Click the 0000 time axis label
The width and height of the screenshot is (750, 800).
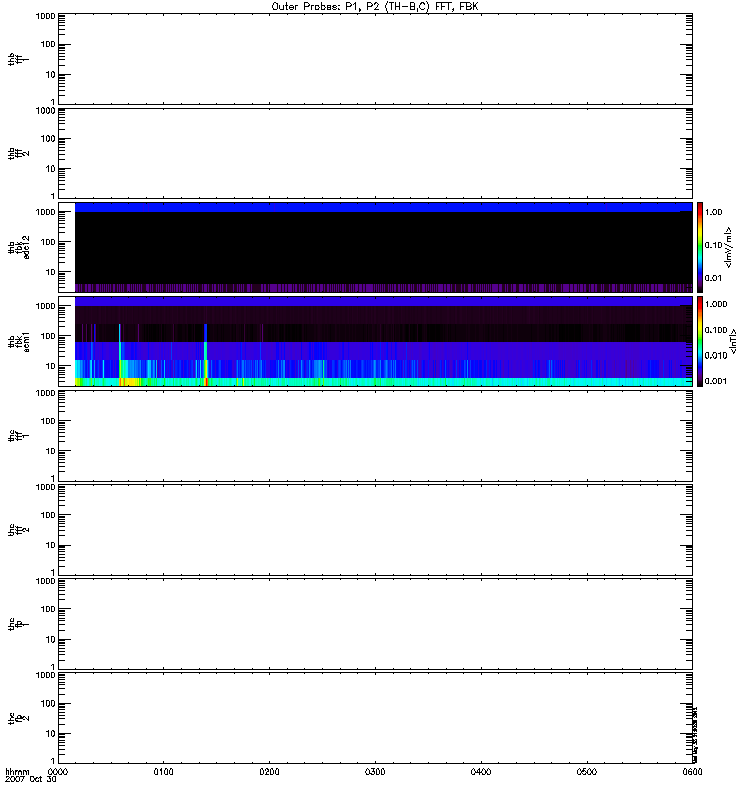58,772
